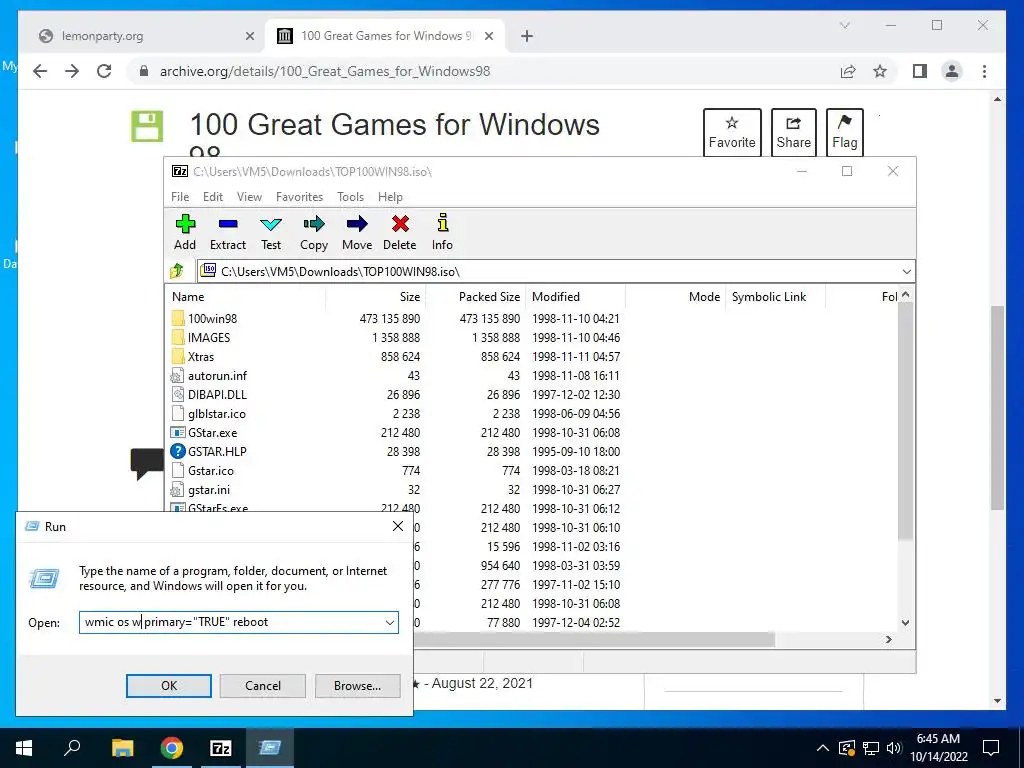Image resolution: width=1024 pixels, height=768 pixels.
Task: Open File Explorer from taskbar
Action: [x=122, y=748]
